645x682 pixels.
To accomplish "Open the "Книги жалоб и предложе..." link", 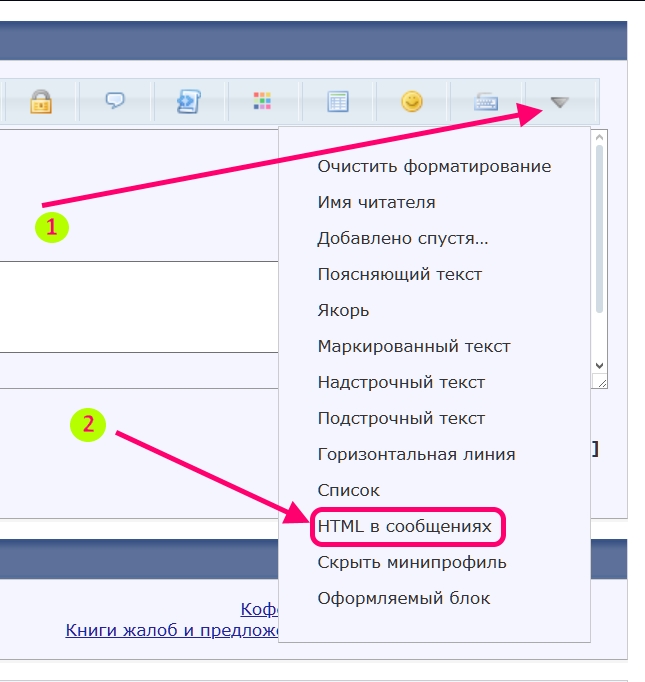I will tap(172, 630).
